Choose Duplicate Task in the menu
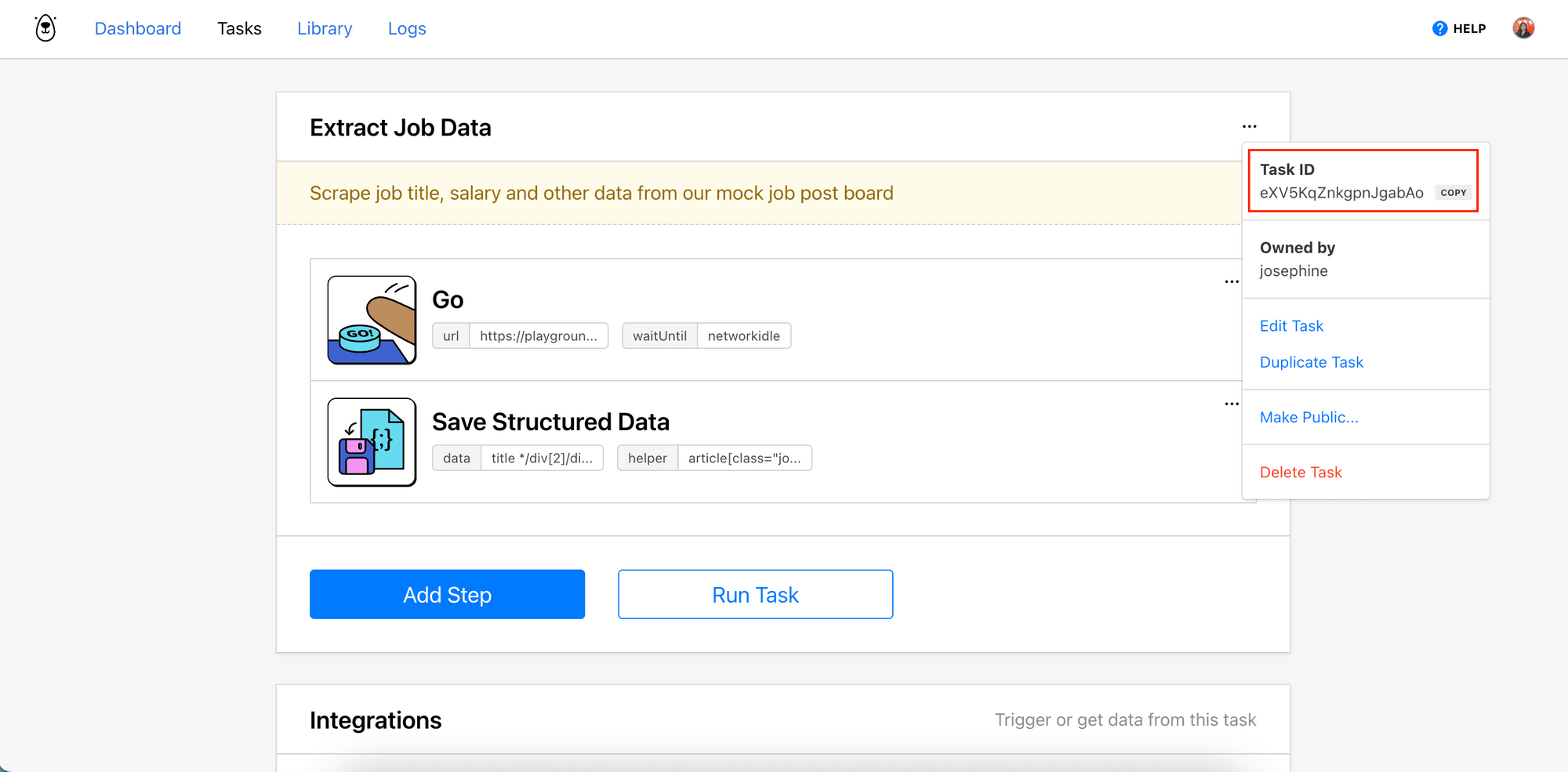 pos(1311,362)
